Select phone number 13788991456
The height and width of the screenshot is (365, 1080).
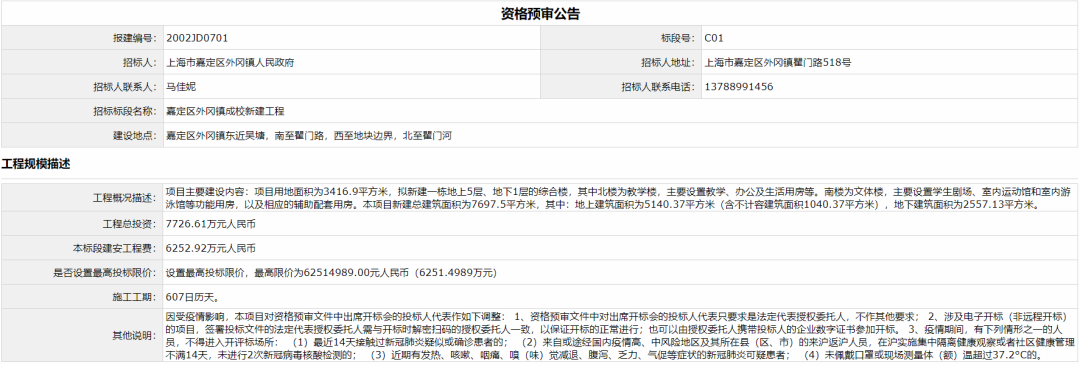738,87
